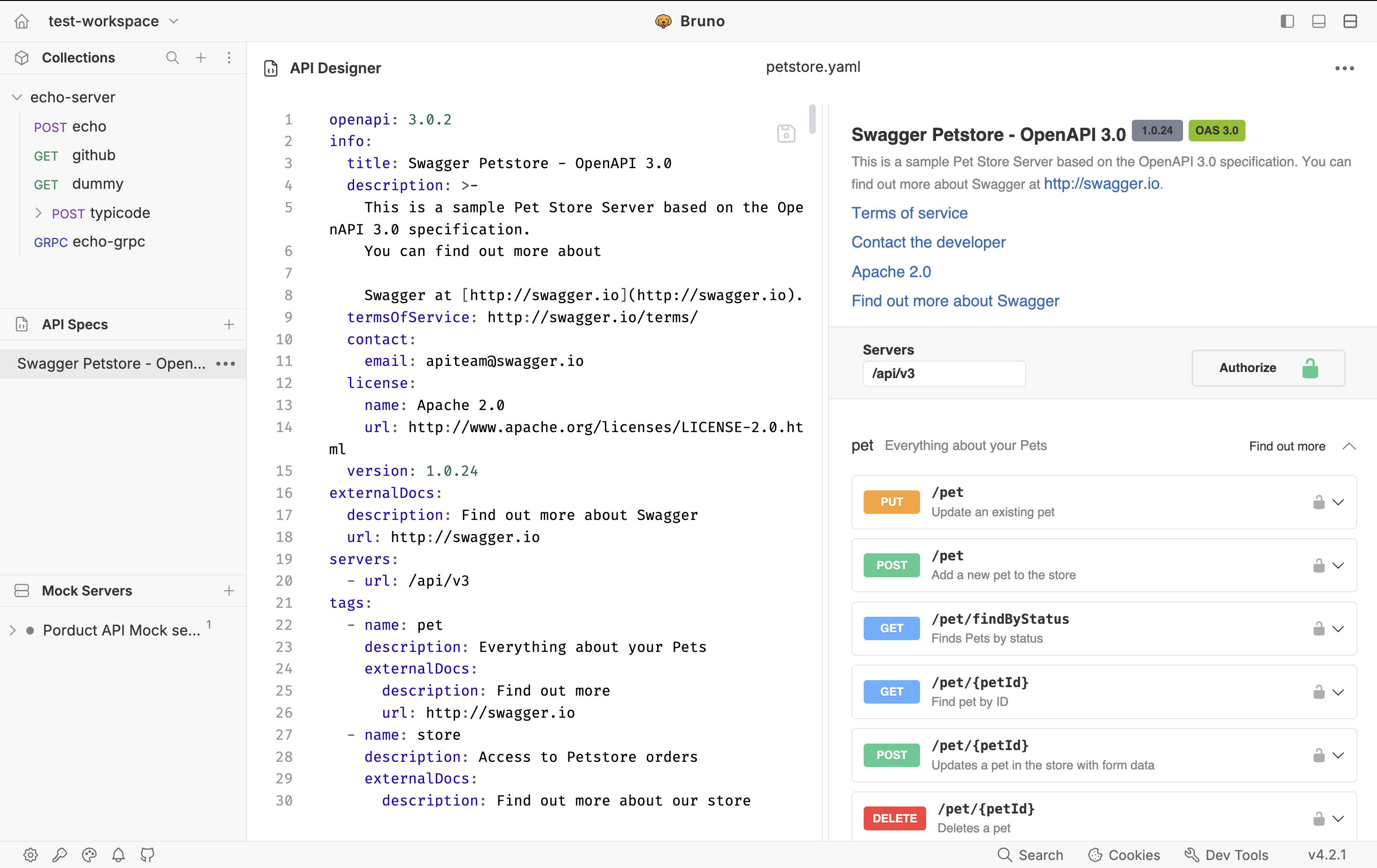The width and height of the screenshot is (1377, 868).
Task: Toggle the bottom panel layout icon
Action: [x=1319, y=21]
